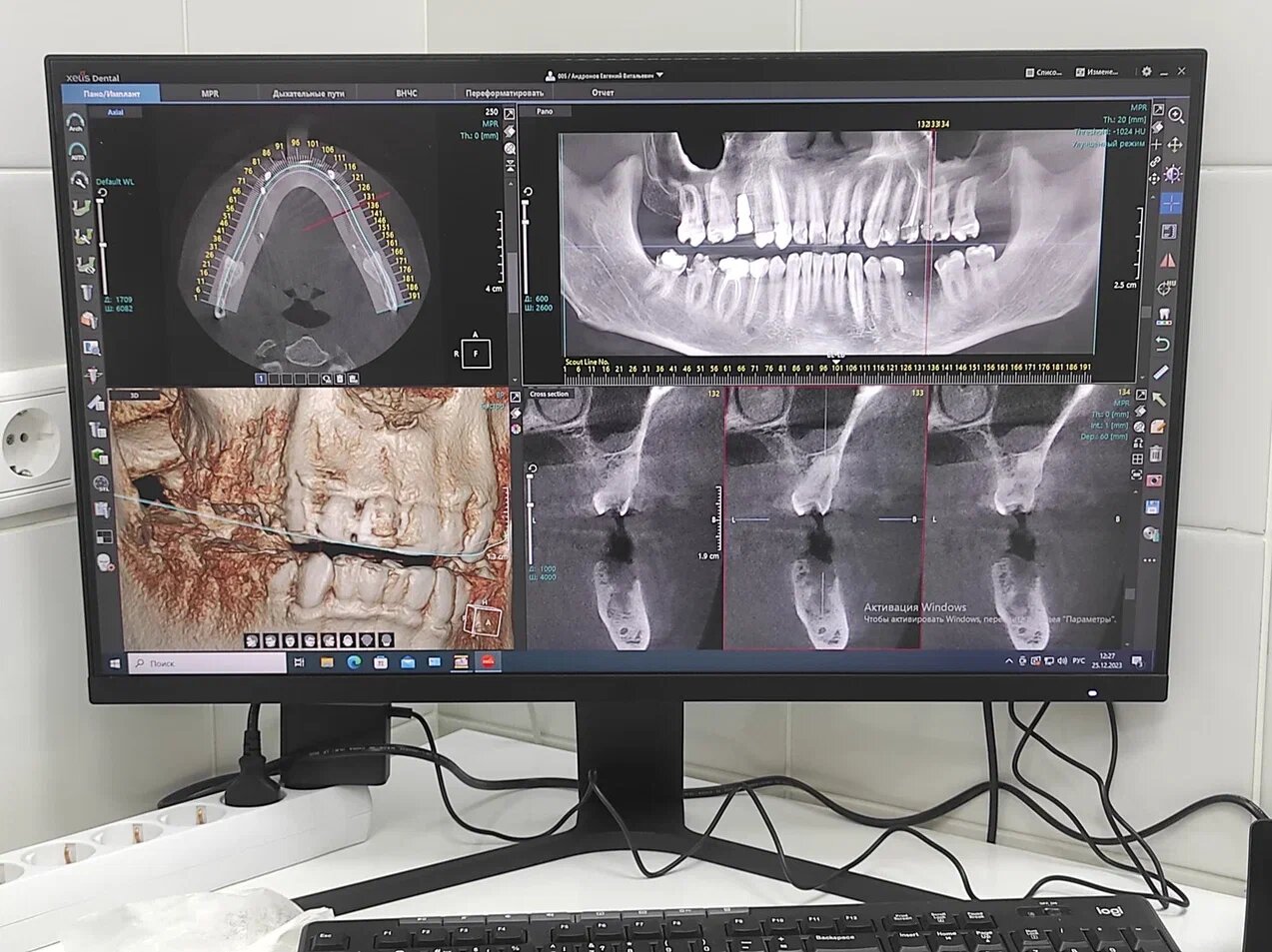This screenshot has height=952, width=1272.
Task: Activate the AUTO arch detection tool
Action: [x=78, y=152]
